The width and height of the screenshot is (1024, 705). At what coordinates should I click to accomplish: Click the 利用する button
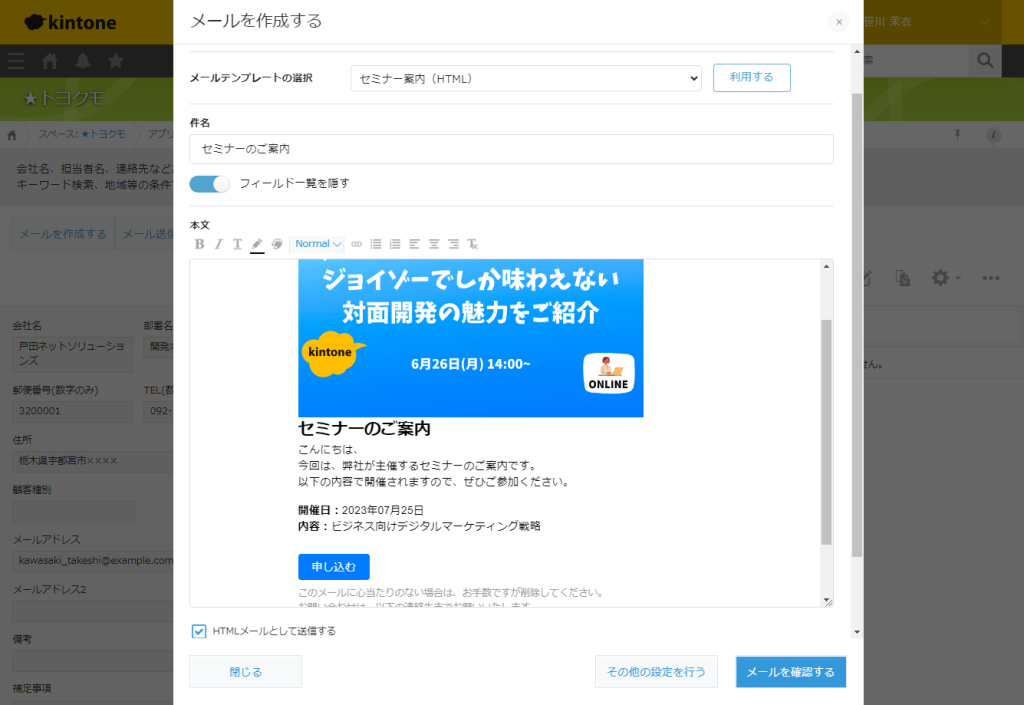pos(752,78)
